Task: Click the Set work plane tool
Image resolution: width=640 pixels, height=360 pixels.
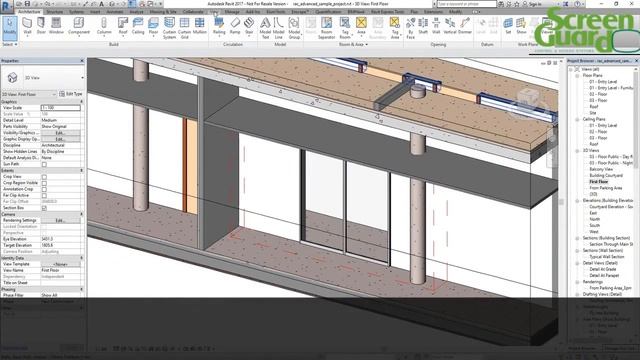Action: tap(508, 26)
